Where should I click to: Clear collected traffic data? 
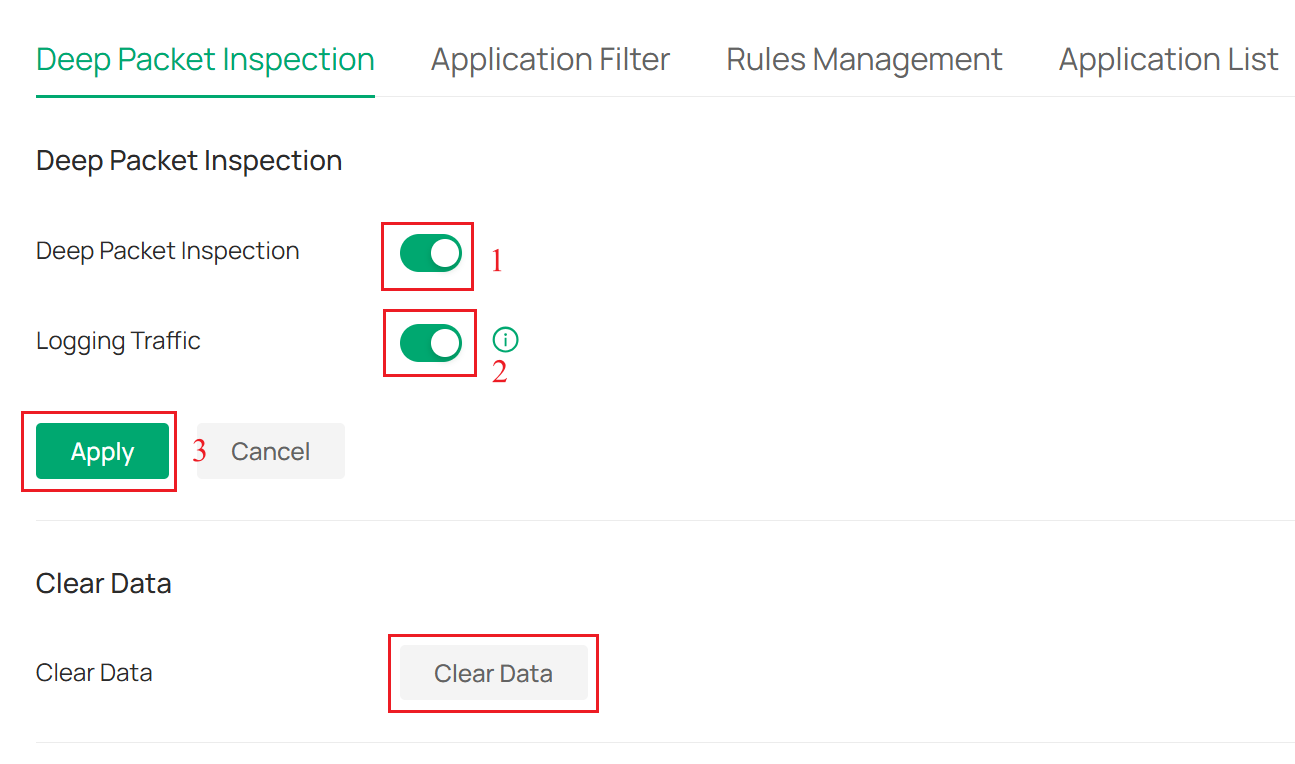[493, 673]
